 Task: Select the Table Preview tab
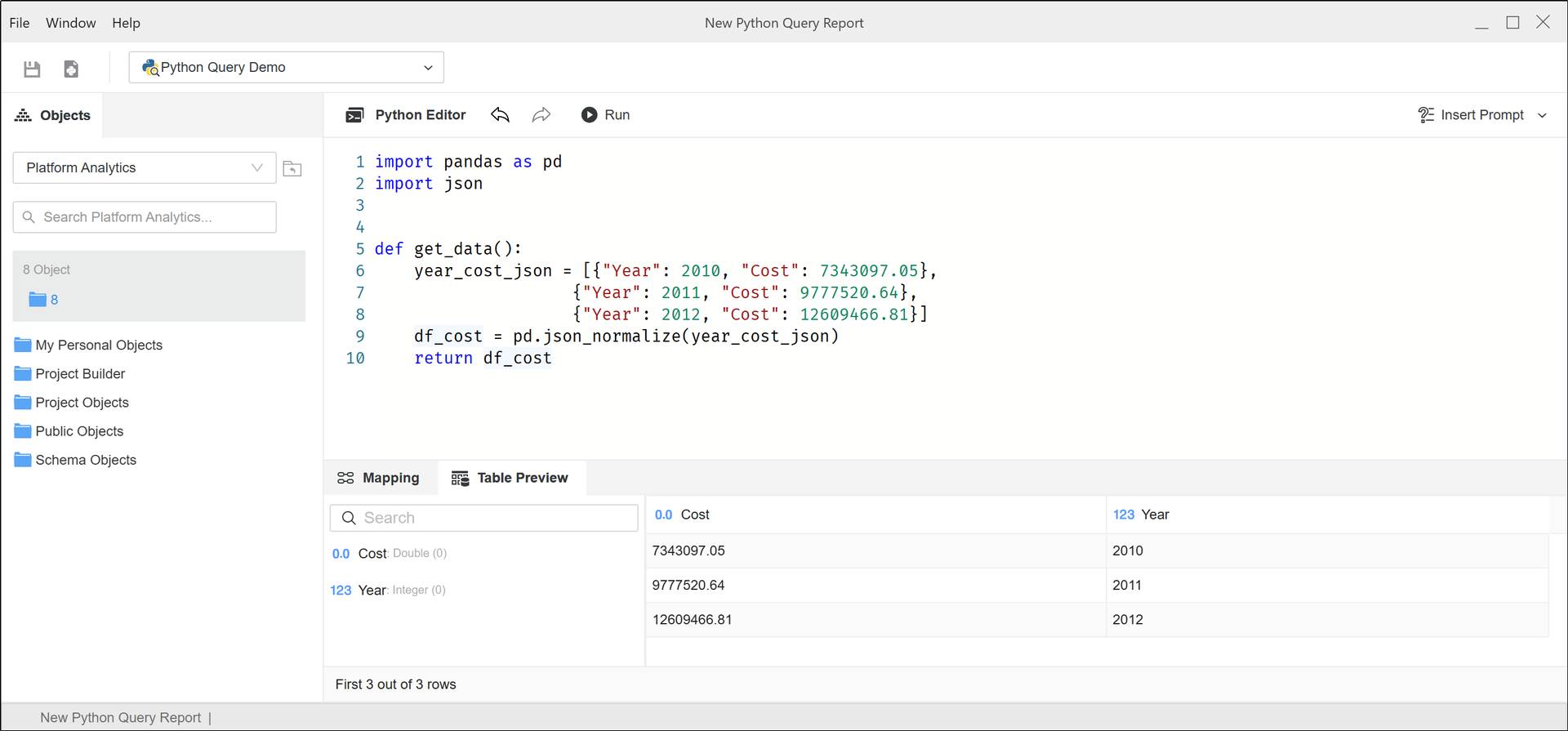pyautogui.click(x=510, y=478)
